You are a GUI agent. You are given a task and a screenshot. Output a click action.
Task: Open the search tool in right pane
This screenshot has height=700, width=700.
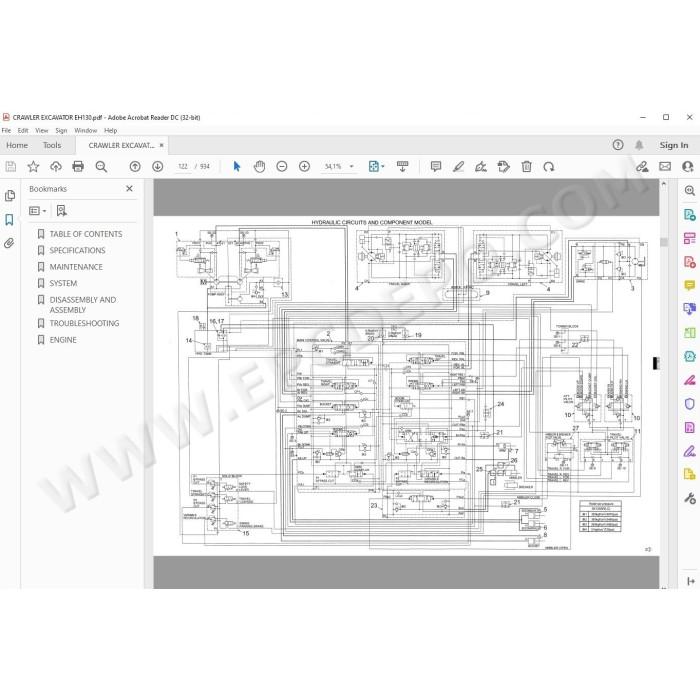click(x=689, y=191)
